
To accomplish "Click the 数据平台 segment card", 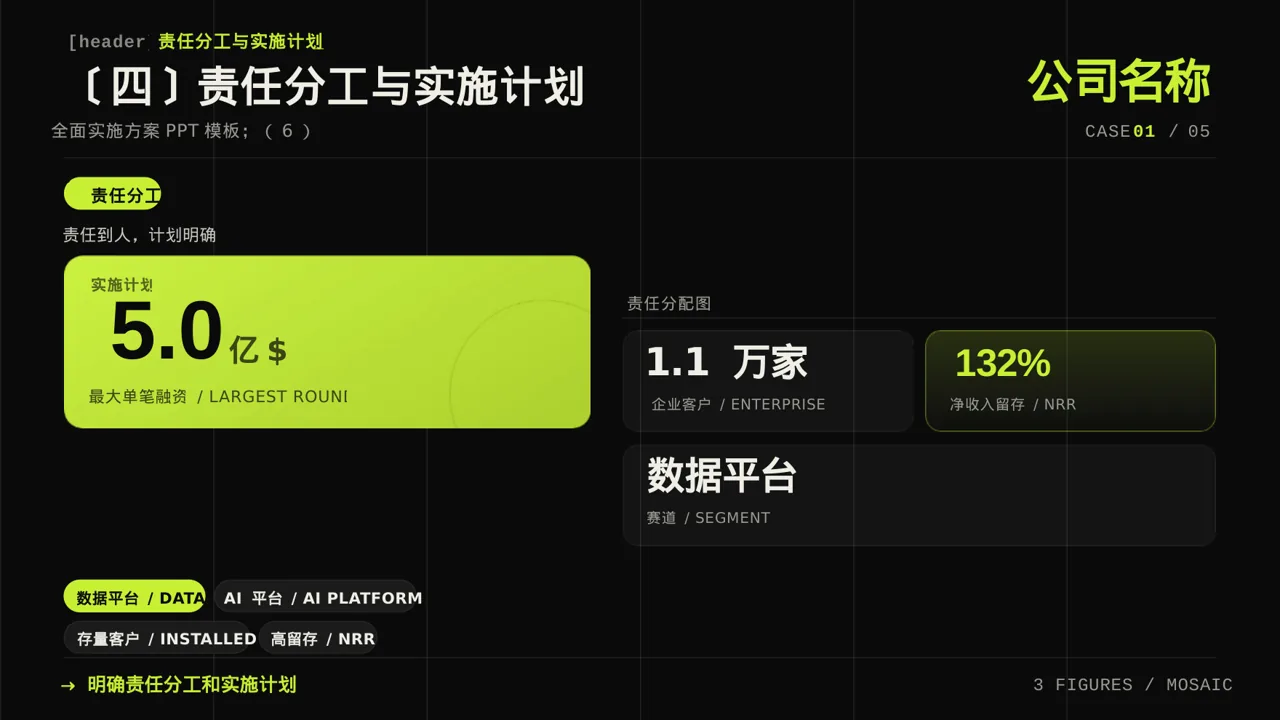I will tap(919, 495).
